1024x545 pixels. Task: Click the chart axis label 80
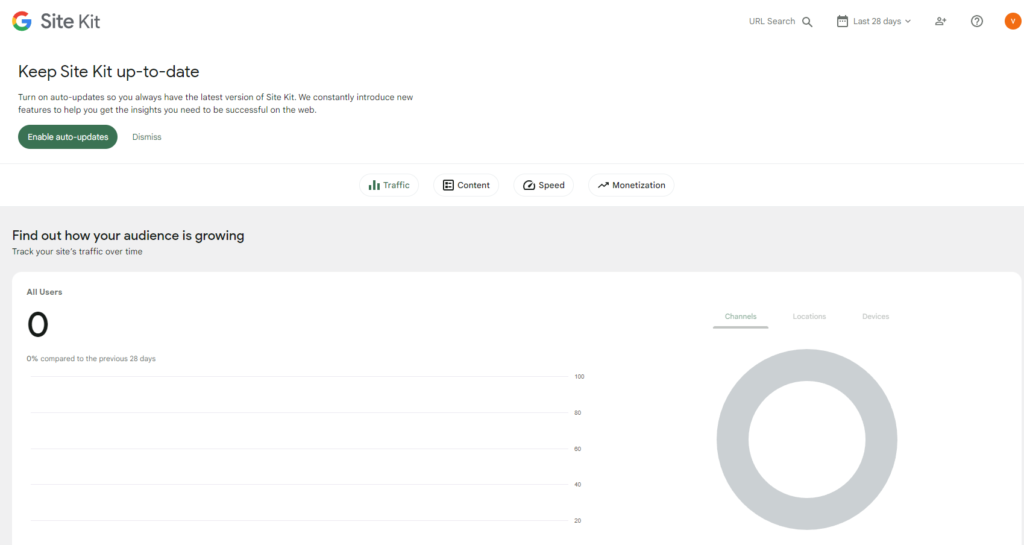pos(578,413)
